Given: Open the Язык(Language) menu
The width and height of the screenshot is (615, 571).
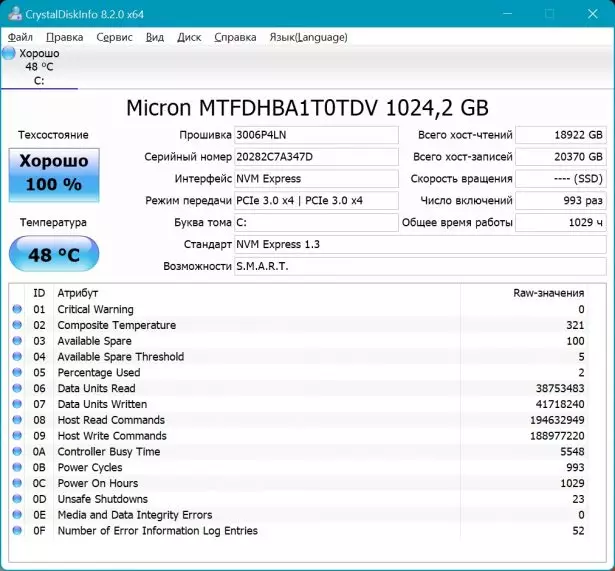Looking at the screenshot, I should [308, 37].
